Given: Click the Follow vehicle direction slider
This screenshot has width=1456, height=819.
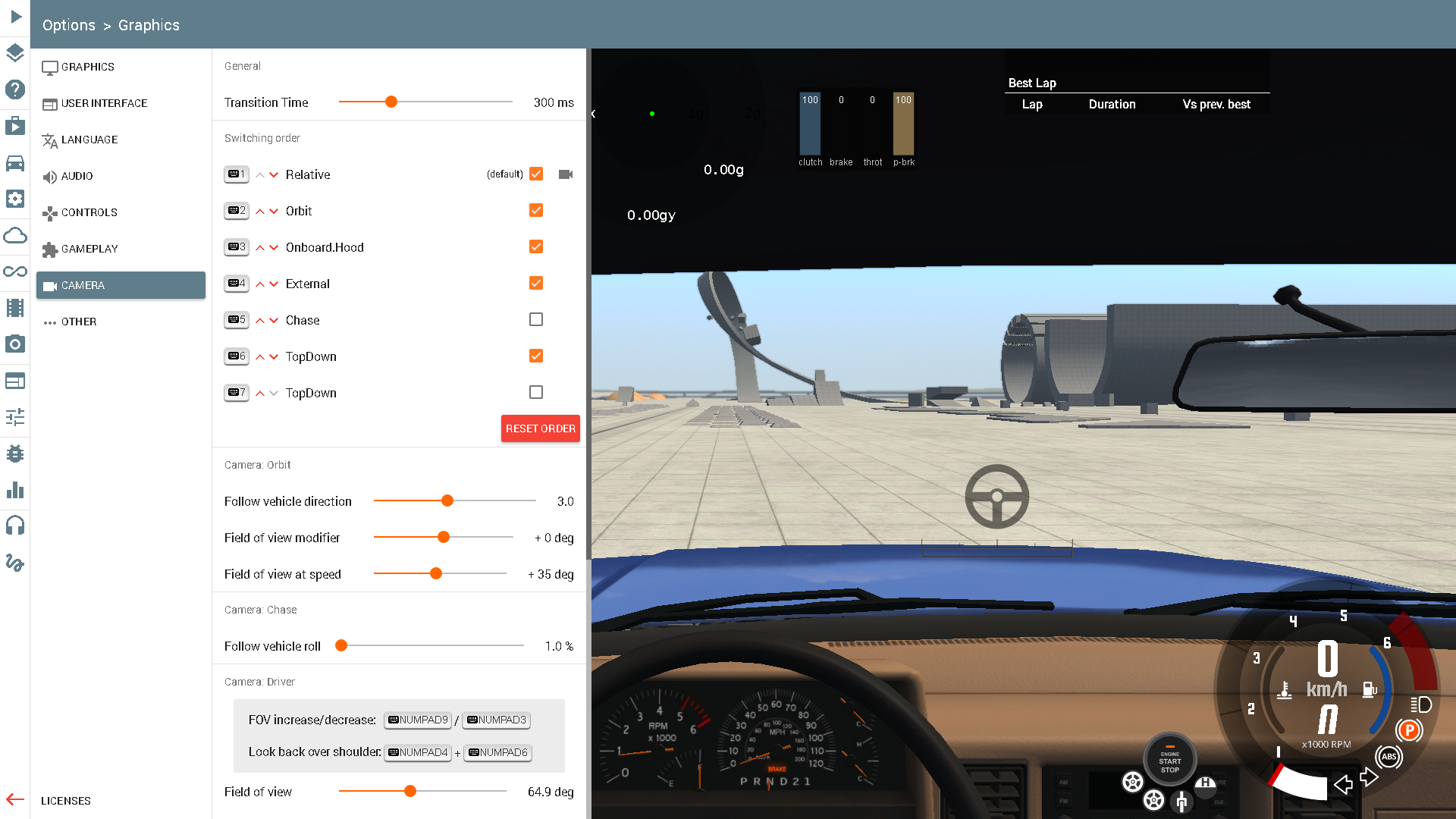Looking at the screenshot, I should click(x=455, y=500).
